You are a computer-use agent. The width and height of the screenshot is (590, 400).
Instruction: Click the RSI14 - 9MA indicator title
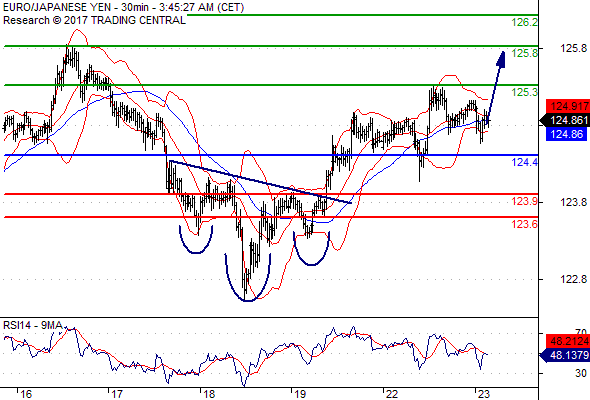click(x=33, y=325)
